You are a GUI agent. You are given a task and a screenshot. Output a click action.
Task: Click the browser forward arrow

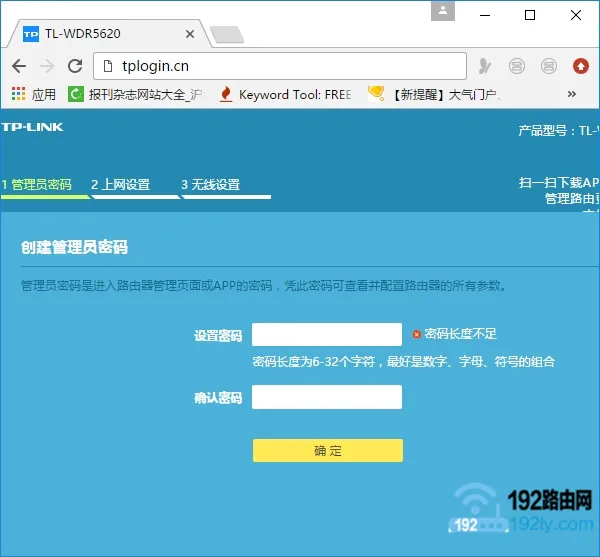46,66
